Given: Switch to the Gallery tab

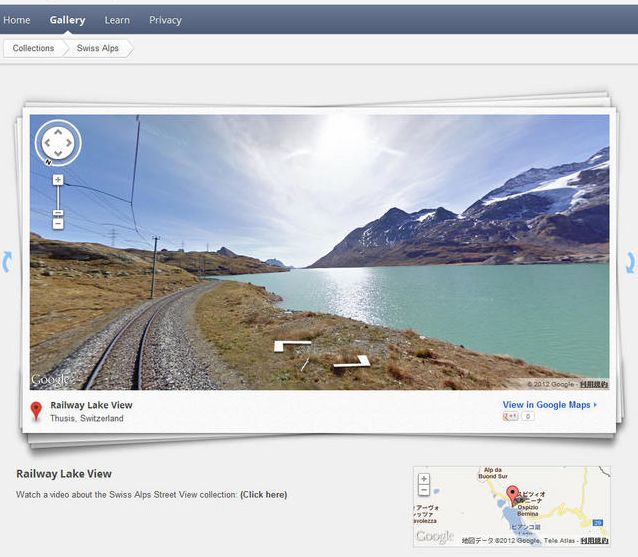Looking at the screenshot, I should (68, 20).
